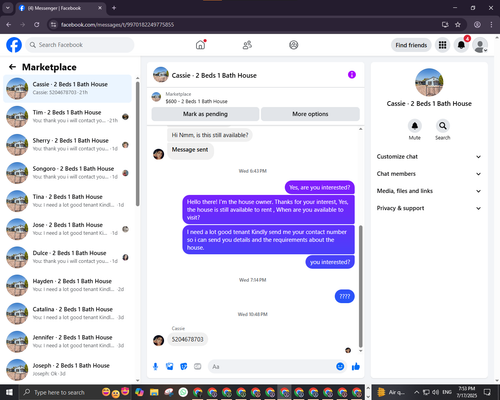
Task: Click the Facebook logo
Action: tap(14, 45)
